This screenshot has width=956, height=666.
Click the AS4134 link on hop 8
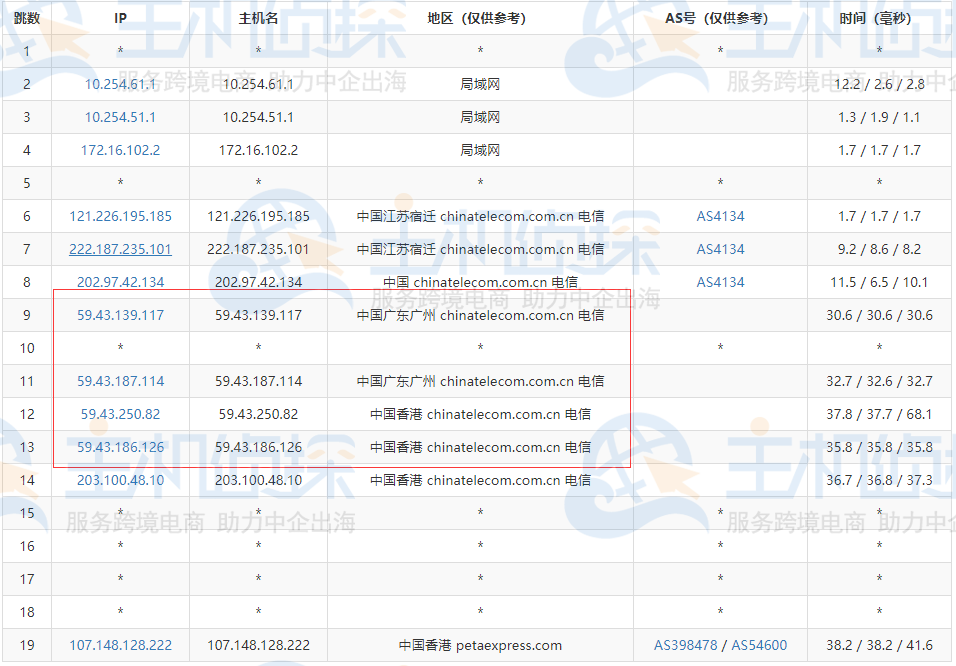tap(720, 282)
